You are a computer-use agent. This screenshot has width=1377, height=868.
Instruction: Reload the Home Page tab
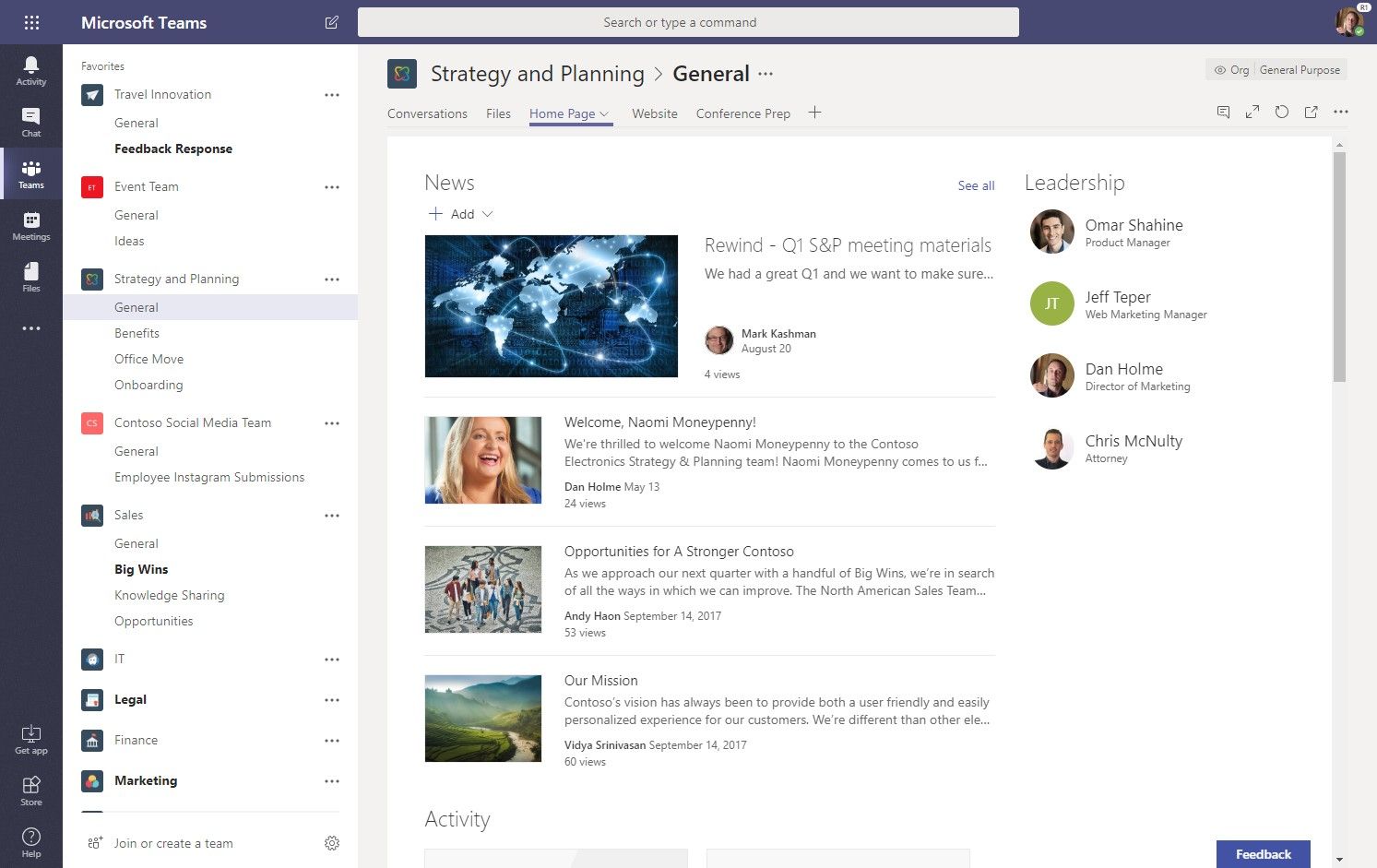1282,112
